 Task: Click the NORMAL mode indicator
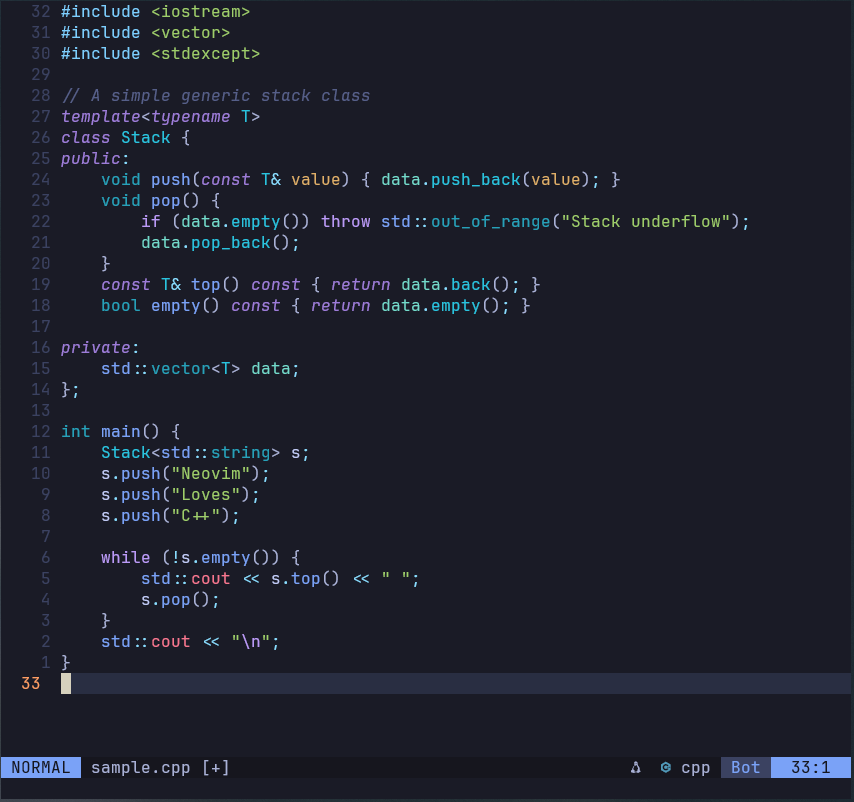[x=41, y=768]
